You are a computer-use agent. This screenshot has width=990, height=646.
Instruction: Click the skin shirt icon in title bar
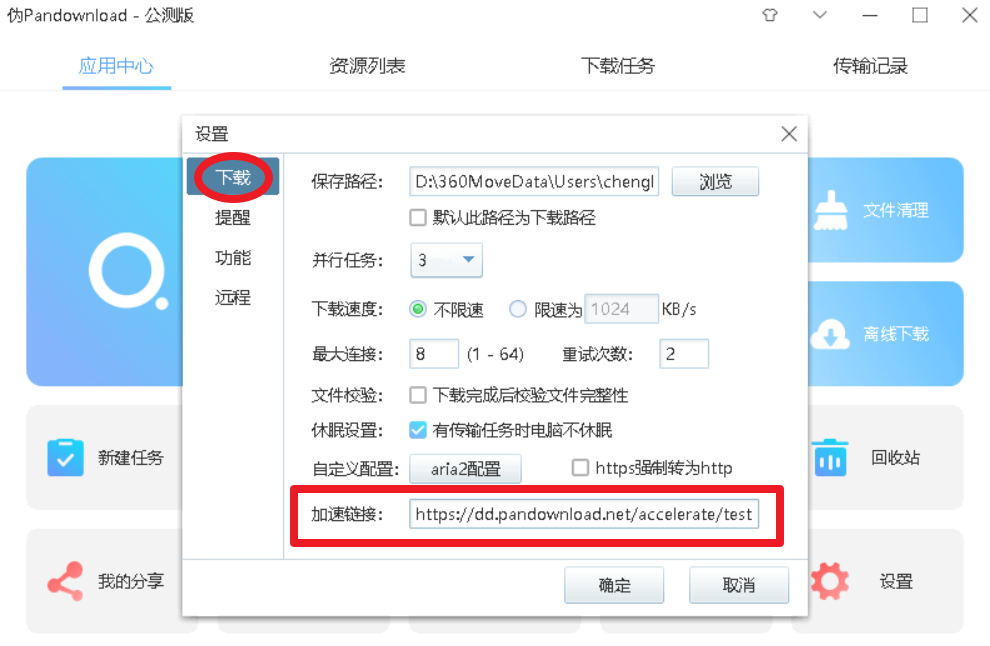coord(770,15)
